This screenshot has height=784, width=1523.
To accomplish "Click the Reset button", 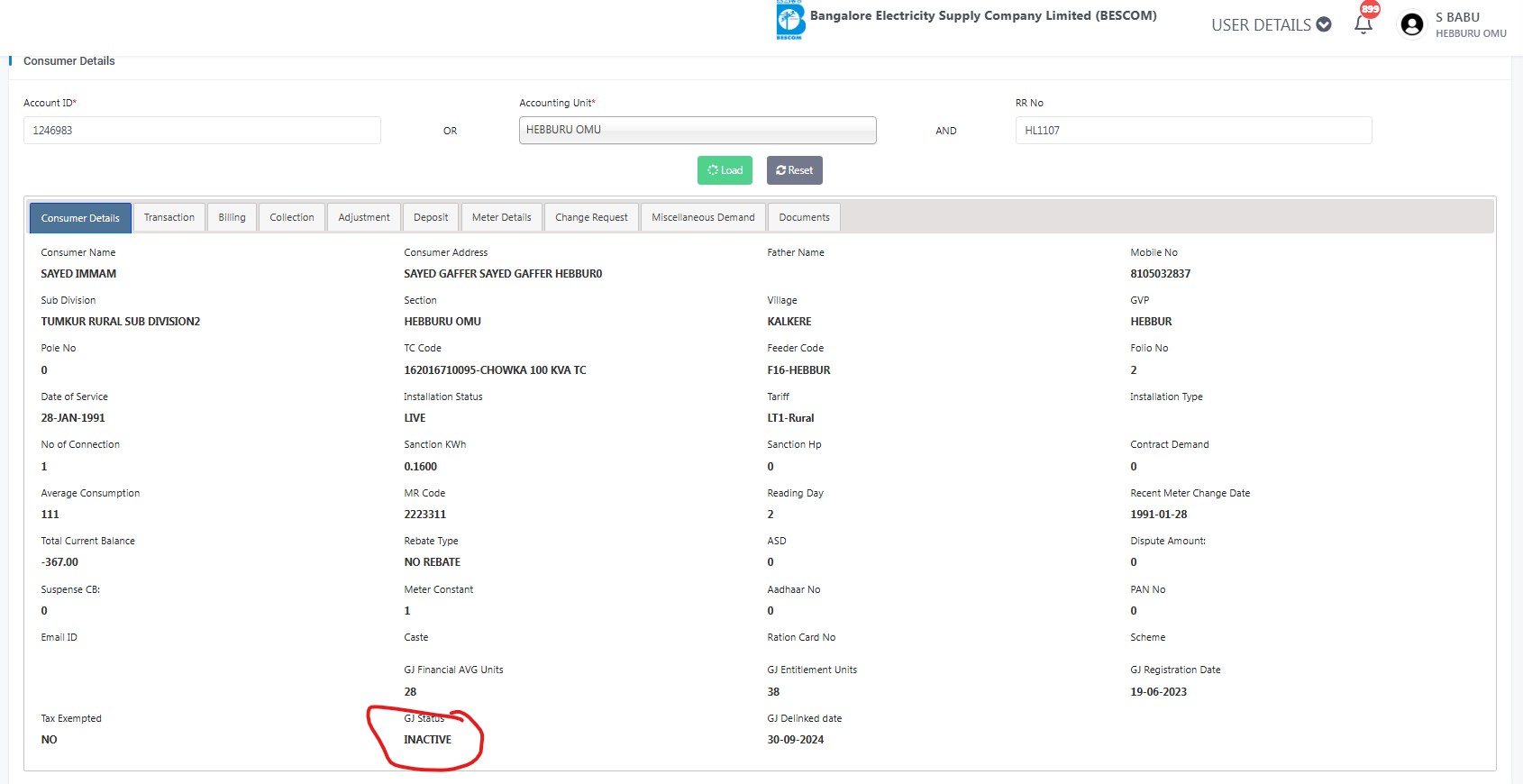I will 795,170.
